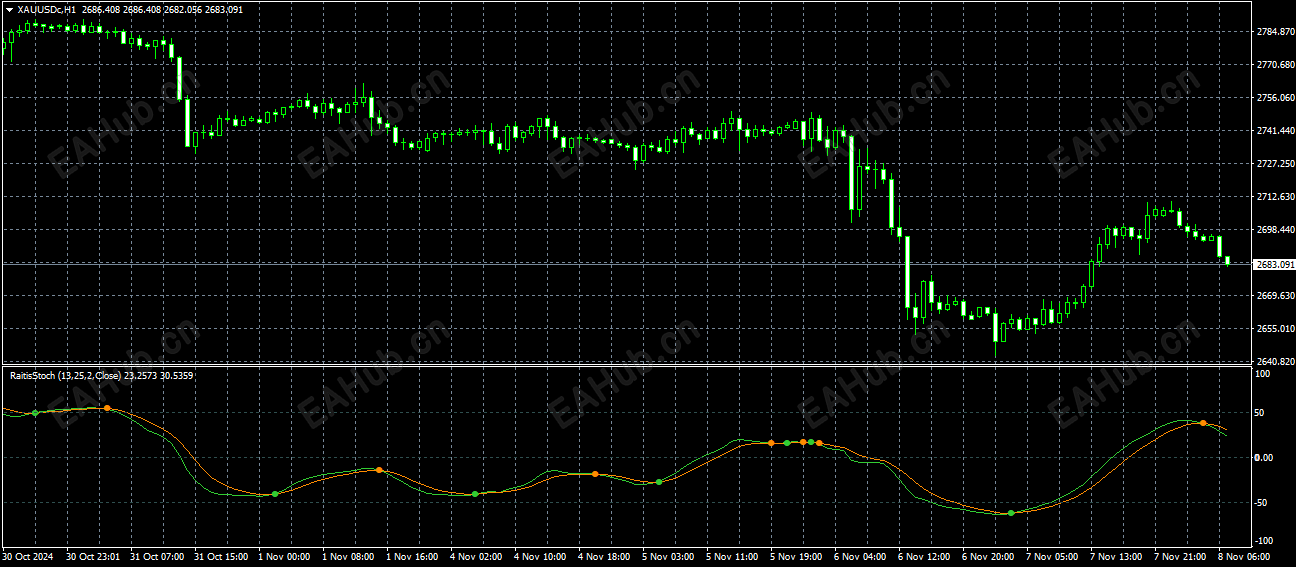Click the -100 level on indicator scale

pyautogui.click(x=1264, y=543)
